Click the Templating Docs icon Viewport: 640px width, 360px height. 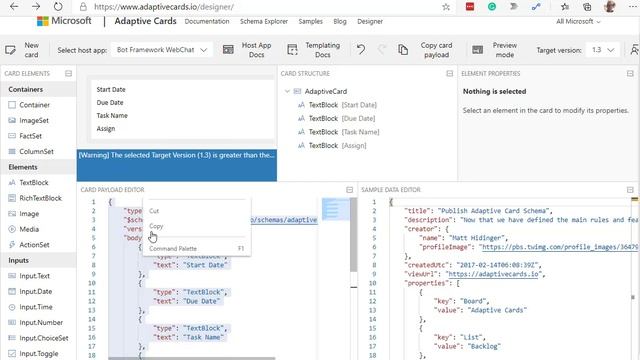[292, 50]
